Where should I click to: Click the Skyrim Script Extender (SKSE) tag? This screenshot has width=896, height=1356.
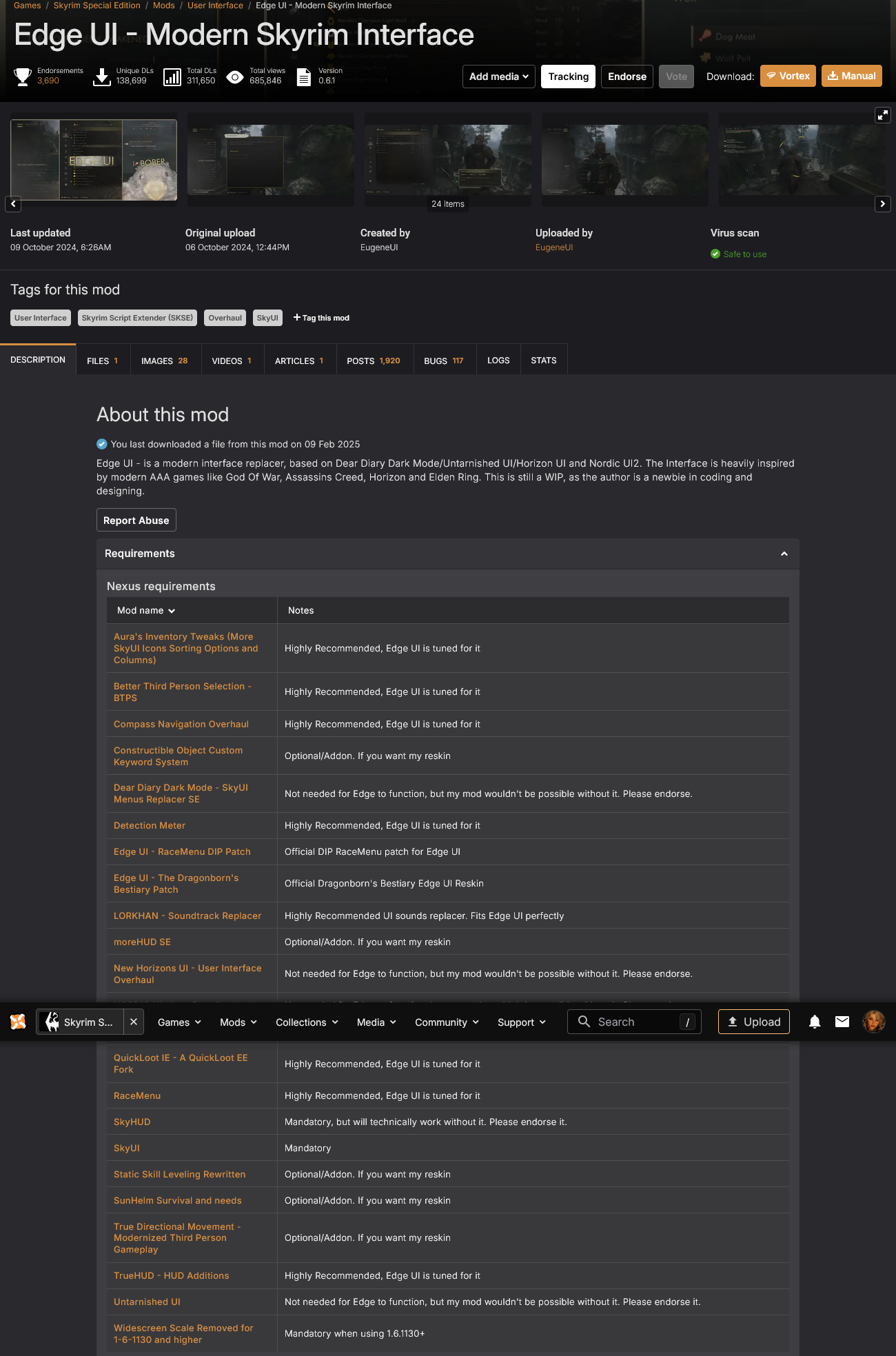click(137, 318)
